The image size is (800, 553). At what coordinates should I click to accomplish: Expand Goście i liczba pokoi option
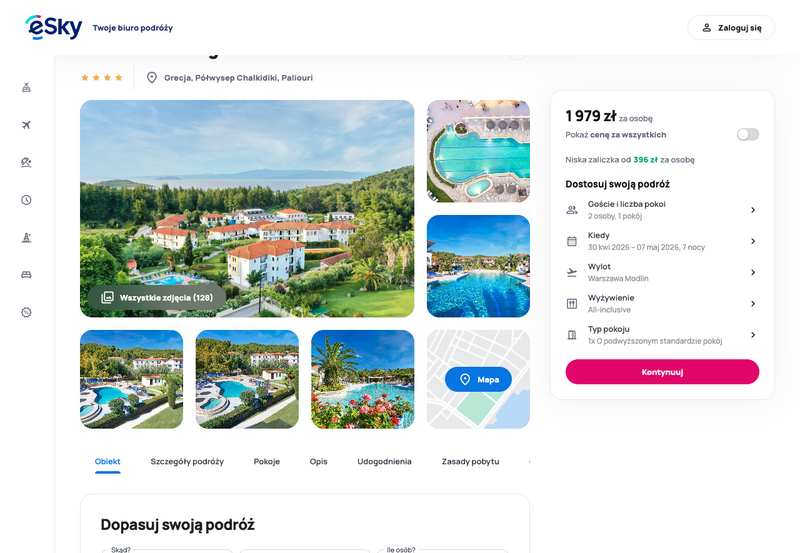[x=662, y=210]
